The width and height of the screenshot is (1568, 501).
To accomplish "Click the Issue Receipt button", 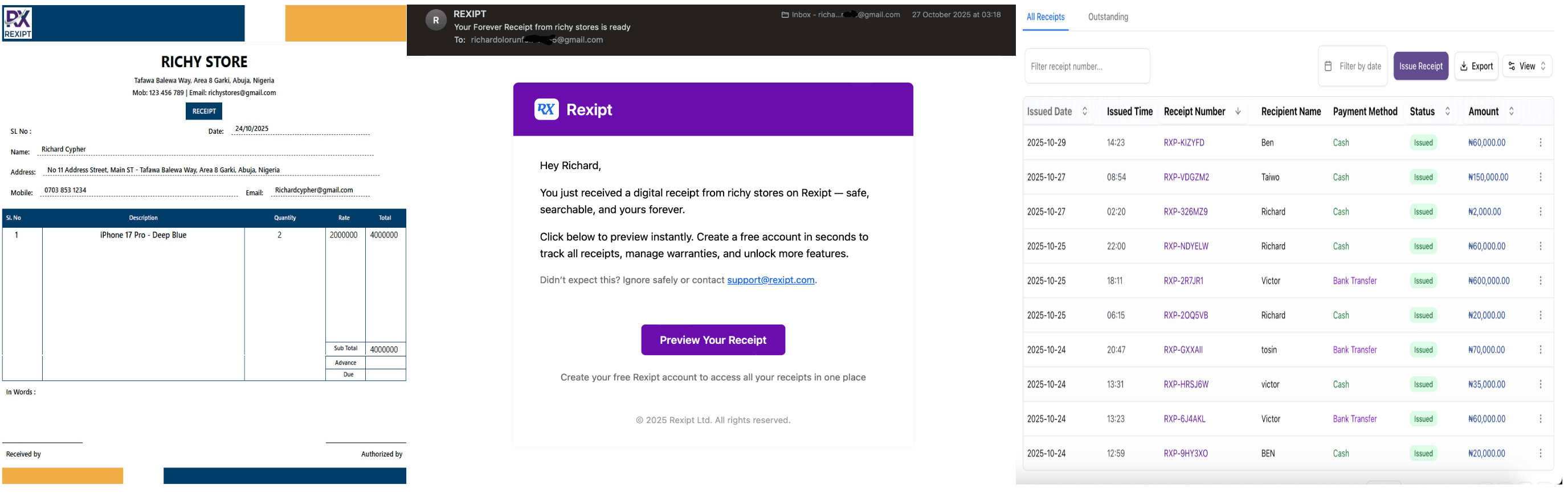I will coord(1420,66).
